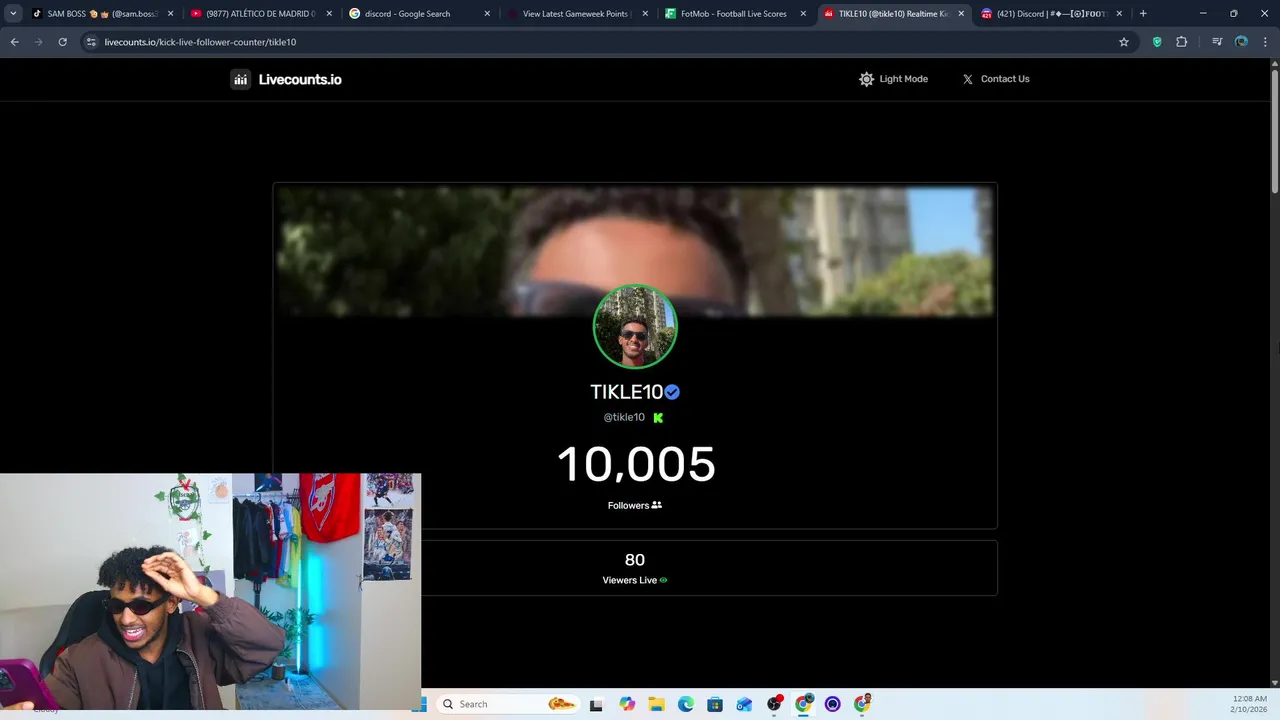Screen dimensions: 1280x720
Task: Click the X logo beside Contact Us
Action: click(x=967, y=79)
